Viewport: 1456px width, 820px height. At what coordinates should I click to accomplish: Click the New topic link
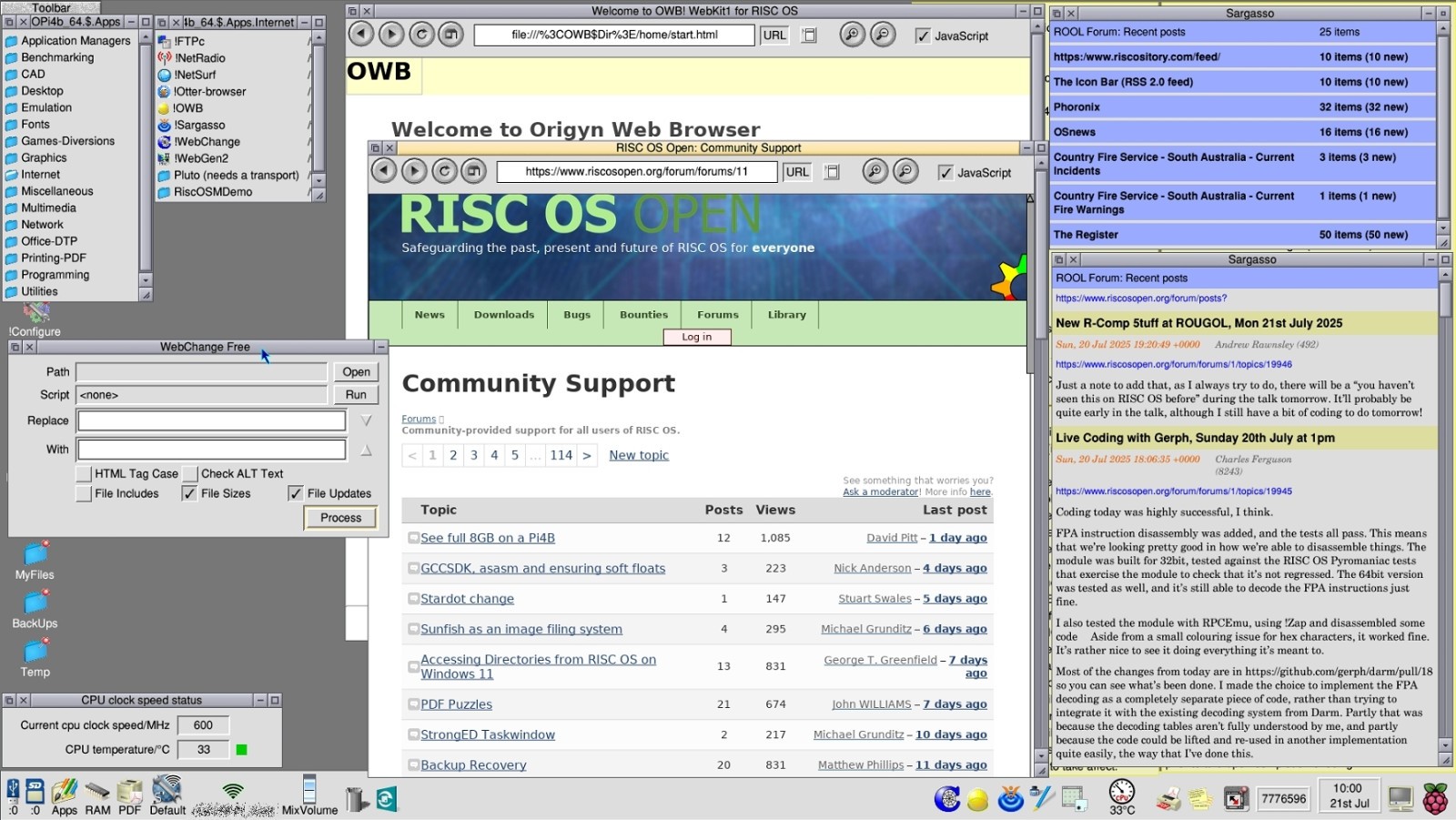[639, 455]
